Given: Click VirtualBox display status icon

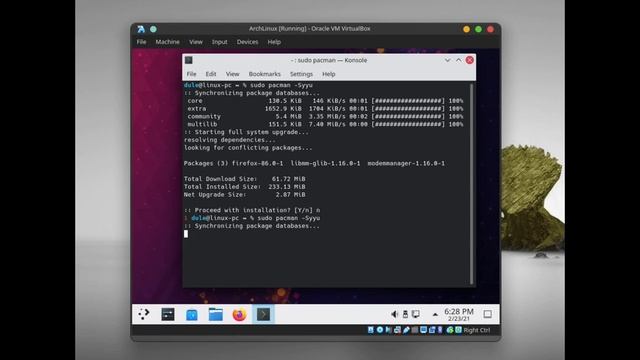Looking at the screenshot, I should tap(424, 330).
